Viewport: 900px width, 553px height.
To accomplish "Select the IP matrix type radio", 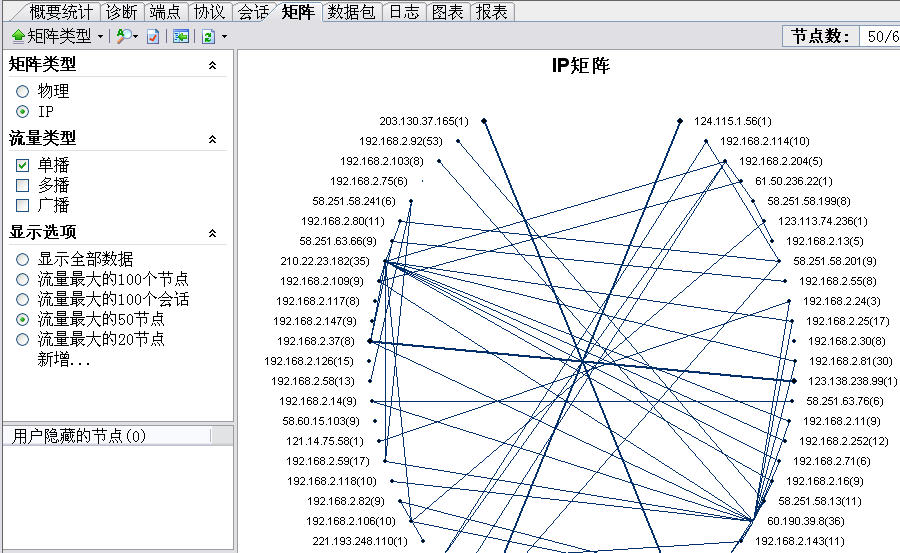I will 22,111.
